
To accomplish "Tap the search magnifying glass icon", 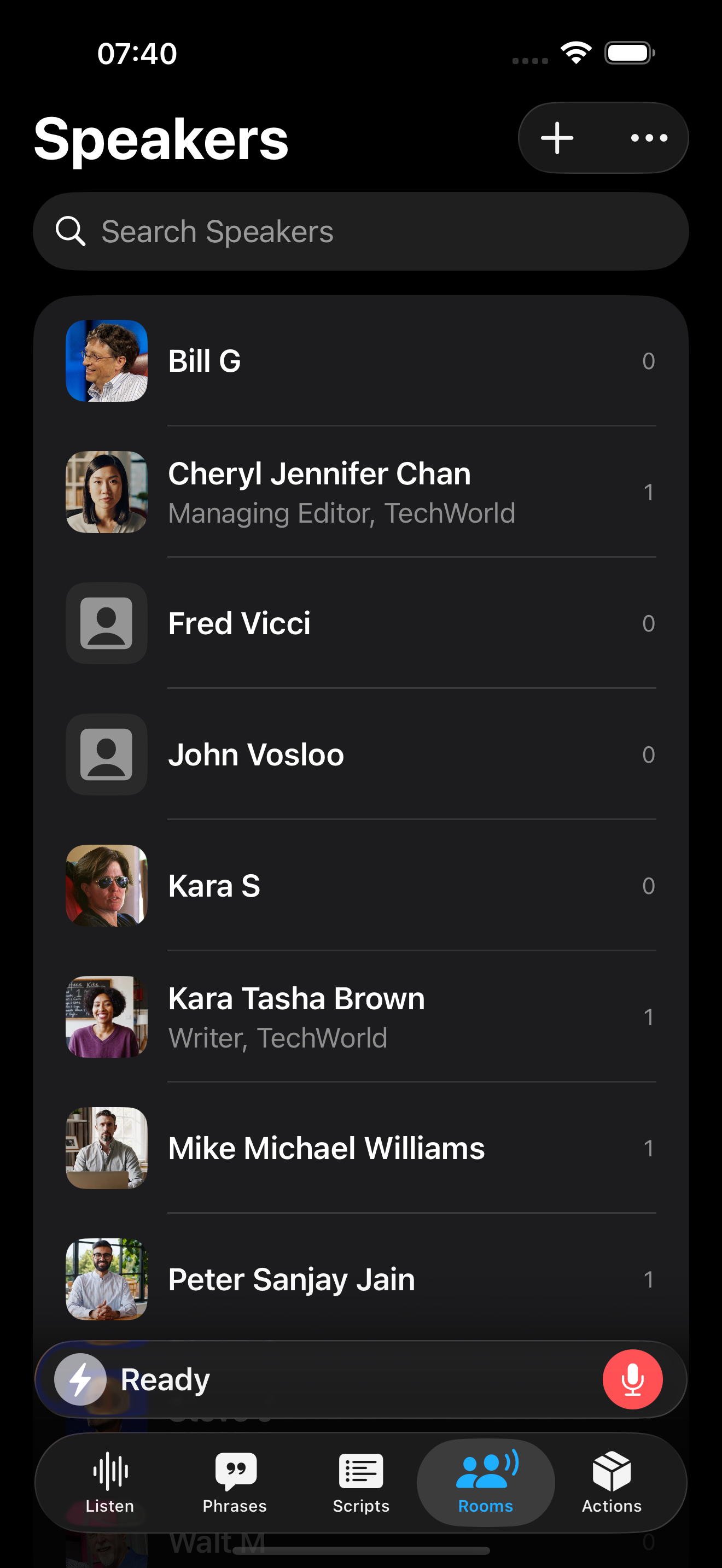I will pyautogui.click(x=70, y=232).
